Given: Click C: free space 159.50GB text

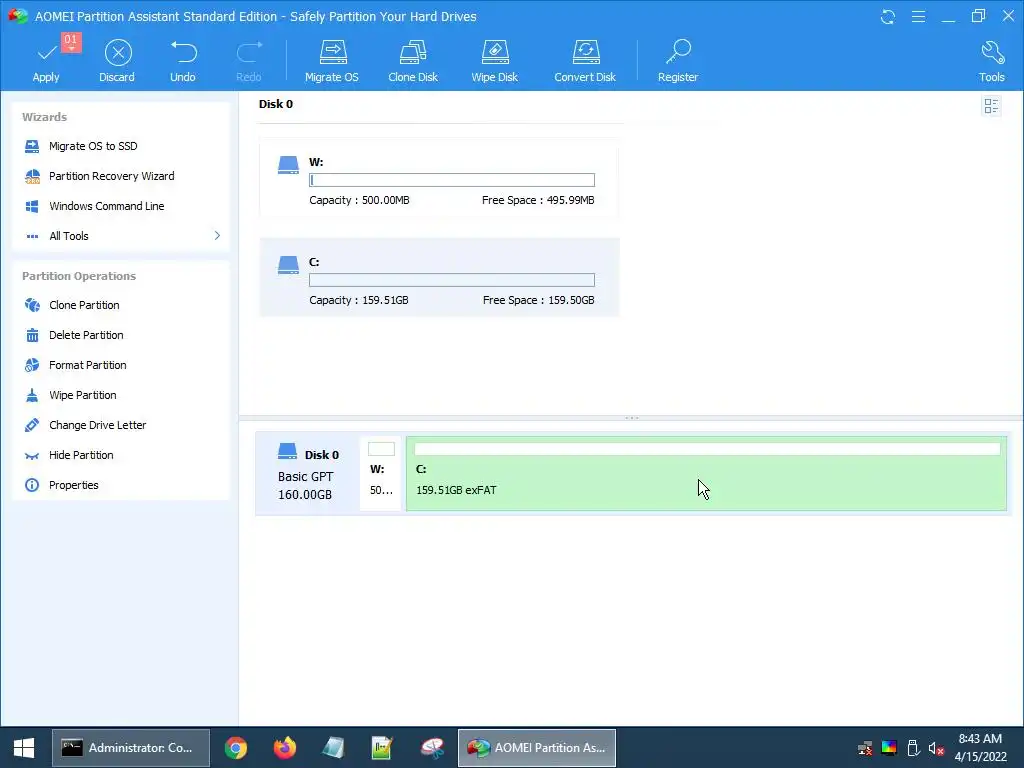Looking at the screenshot, I should pyautogui.click(x=539, y=300).
